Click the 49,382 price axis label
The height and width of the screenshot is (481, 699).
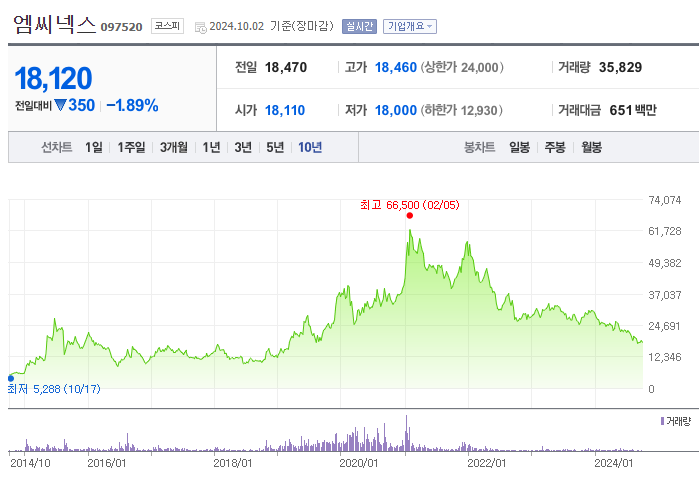click(665, 263)
